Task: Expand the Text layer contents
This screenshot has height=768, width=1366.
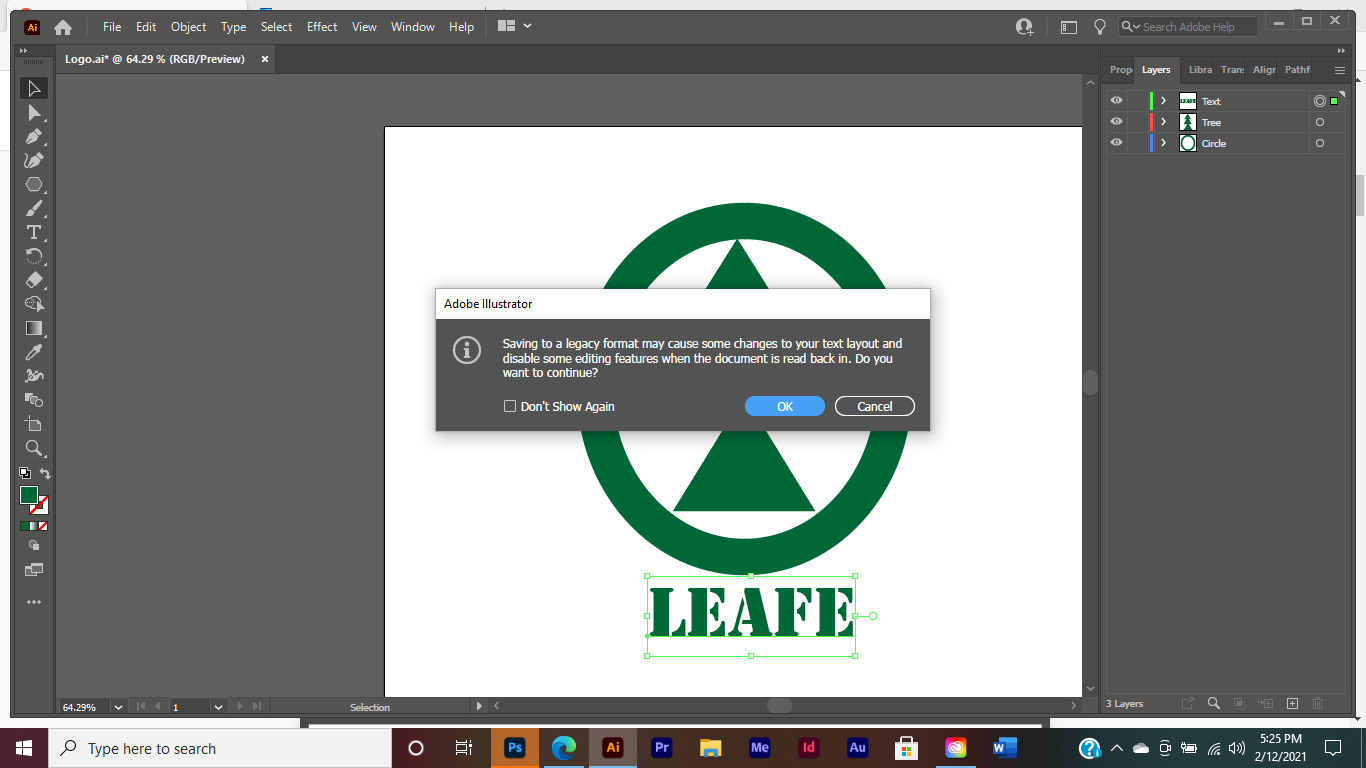Action: (x=1162, y=100)
